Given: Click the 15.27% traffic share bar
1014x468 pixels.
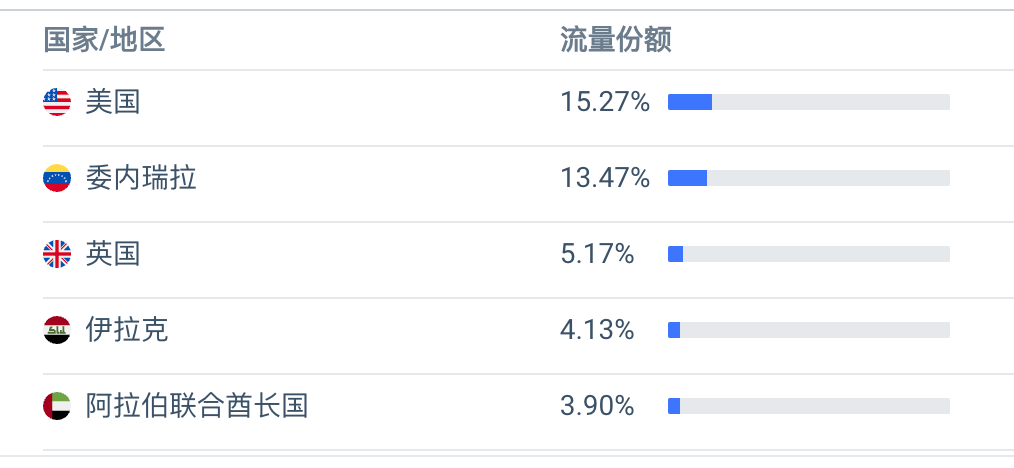Looking at the screenshot, I should [x=808, y=102].
